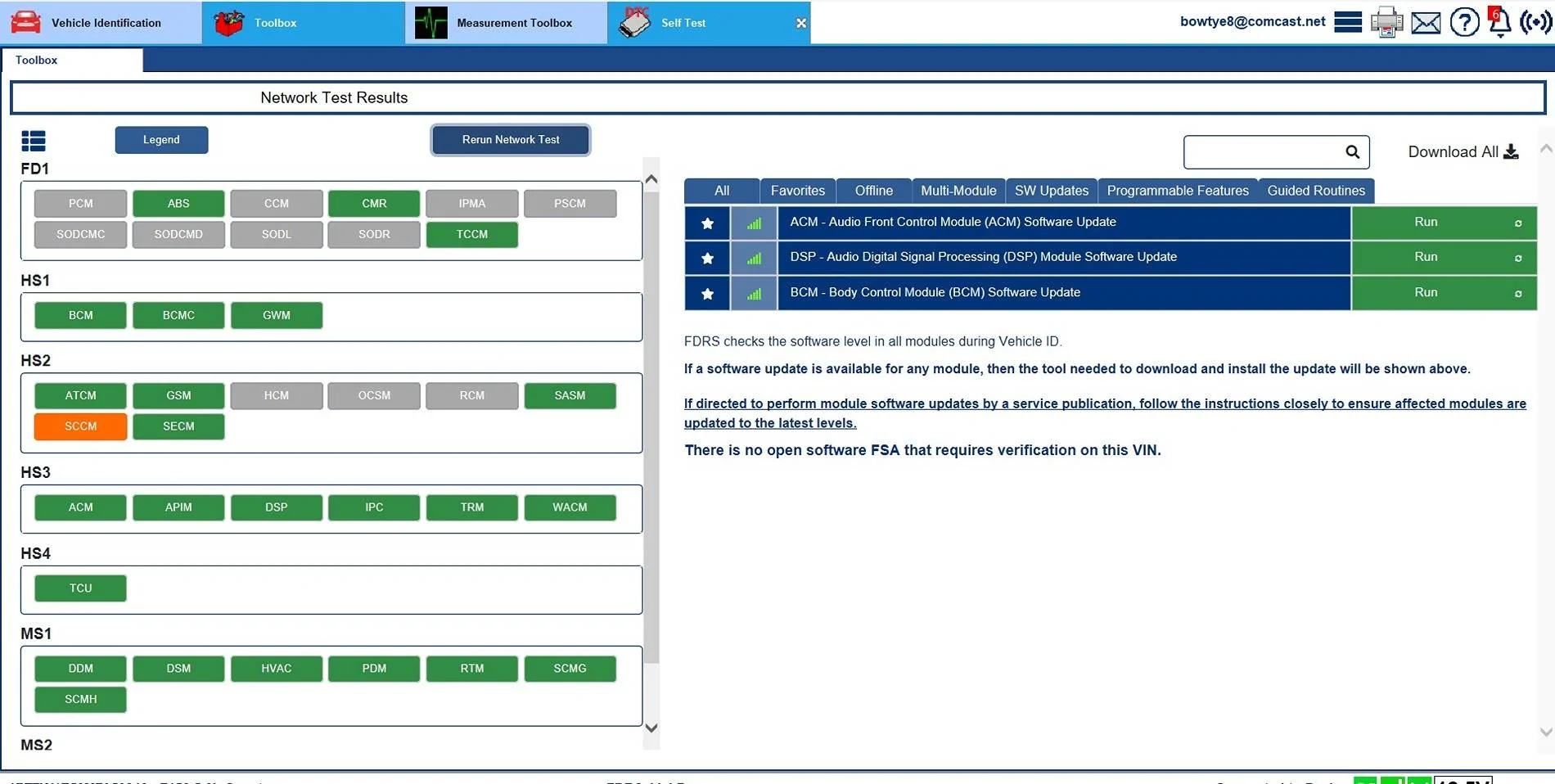1555x784 pixels.
Task: Toggle favorite star for ACM Software Update
Action: pos(707,223)
